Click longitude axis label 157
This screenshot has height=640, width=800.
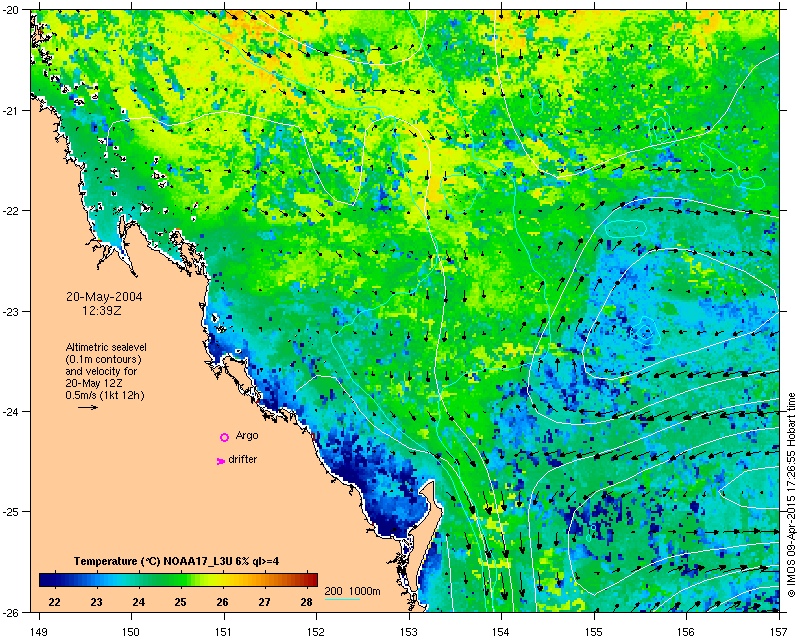click(780, 632)
